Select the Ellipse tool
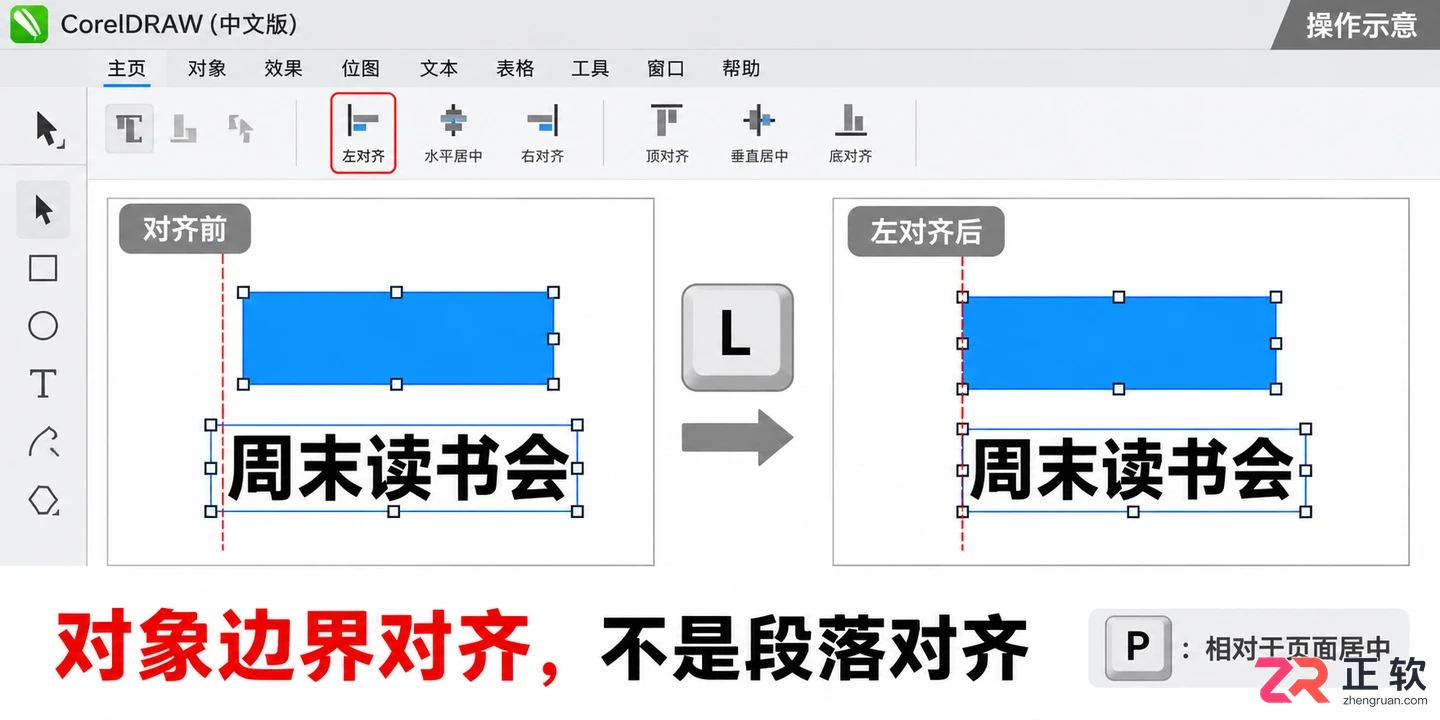Viewport: 1440px width, 720px height. [43, 326]
